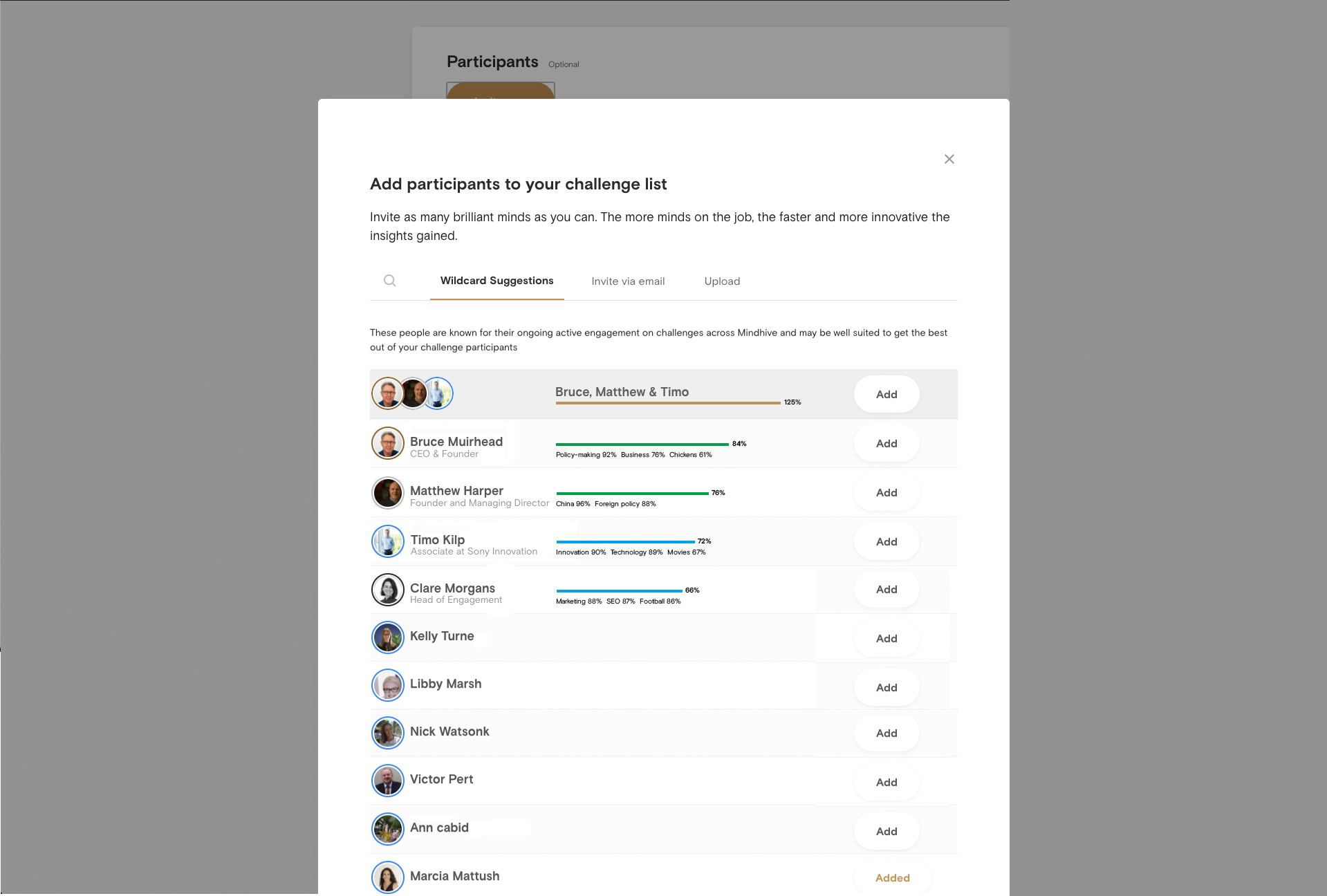Toggle Marcia Mattush from Added back to available

[x=891, y=877]
